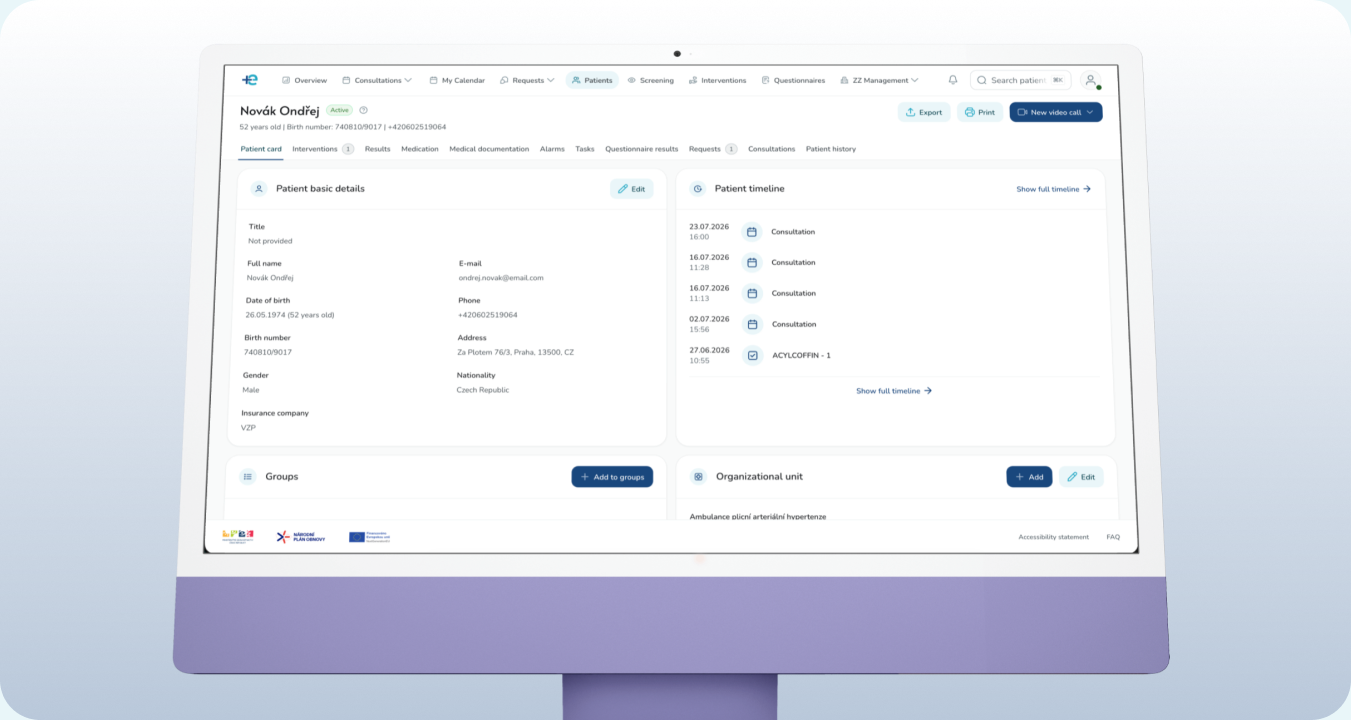Open the New video call dropdown arrow
This screenshot has width=1351, height=720.
pos(1090,112)
